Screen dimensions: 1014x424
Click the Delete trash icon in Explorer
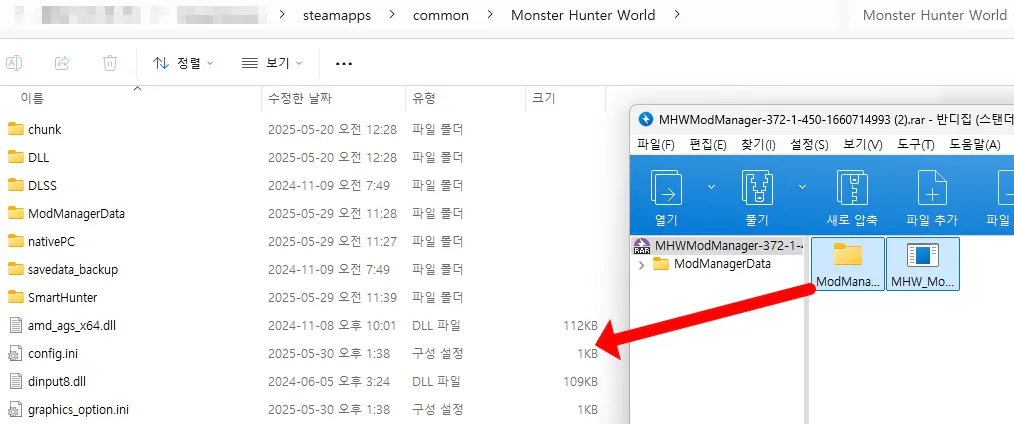point(110,63)
